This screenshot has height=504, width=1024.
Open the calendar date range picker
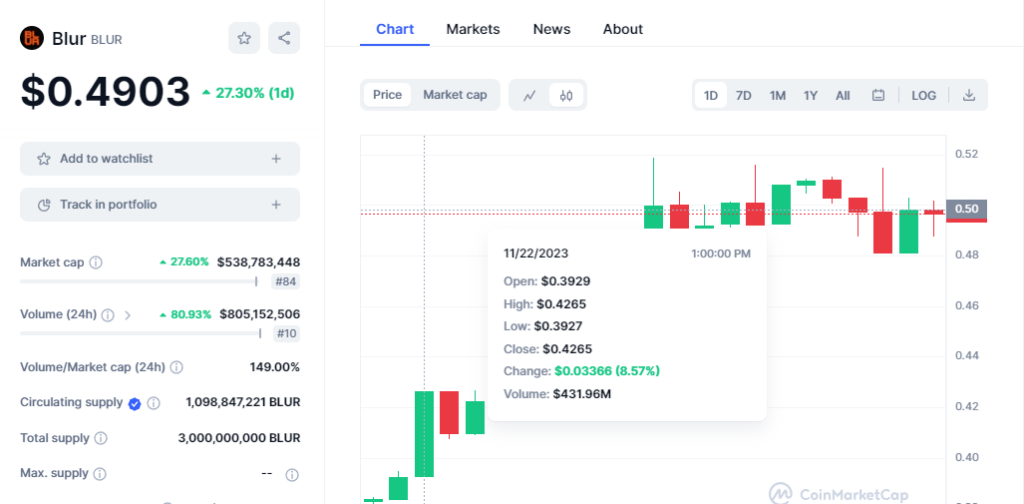878,95
